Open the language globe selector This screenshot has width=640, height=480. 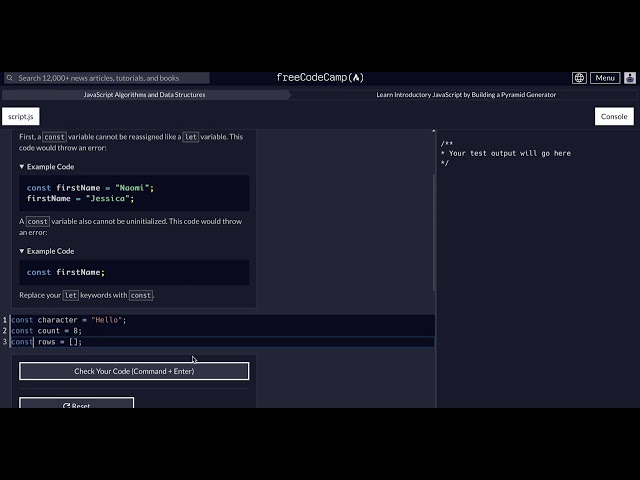click(579, 78)
